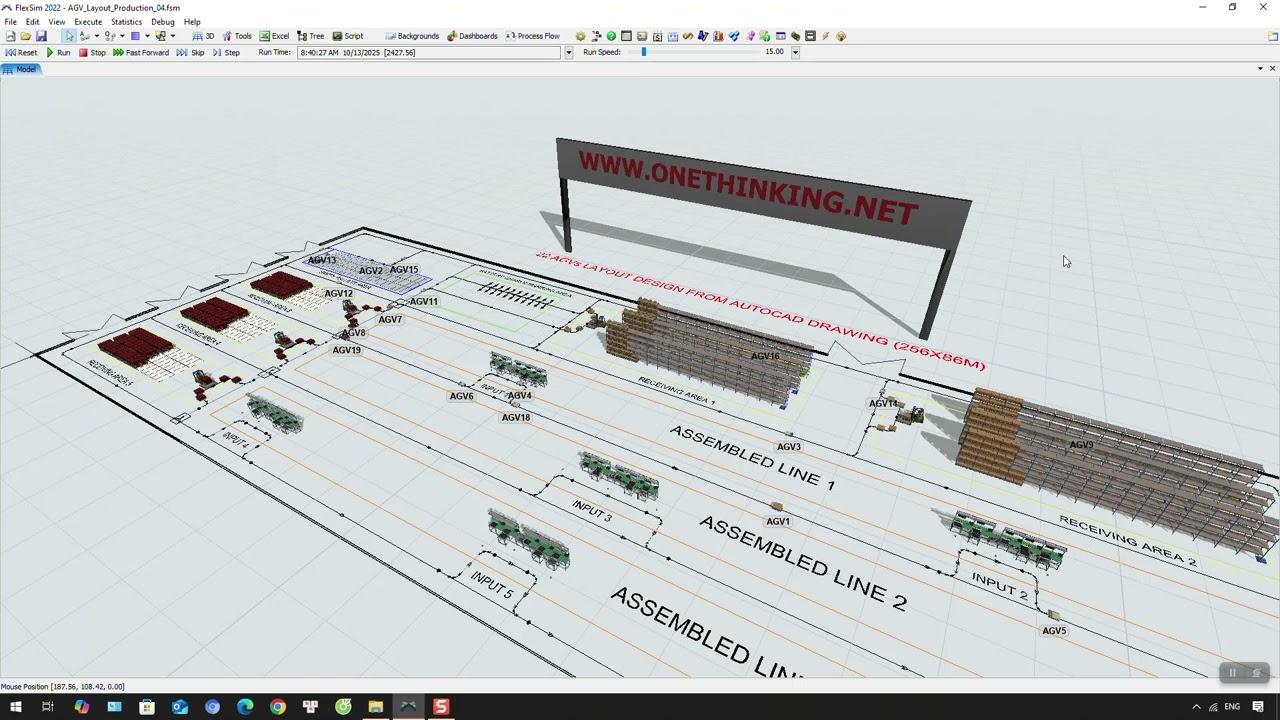This screenshot has height=720, width=1280.
Task: Expand the connect mode dropdown arrow
Action: [x=97, y=36]
